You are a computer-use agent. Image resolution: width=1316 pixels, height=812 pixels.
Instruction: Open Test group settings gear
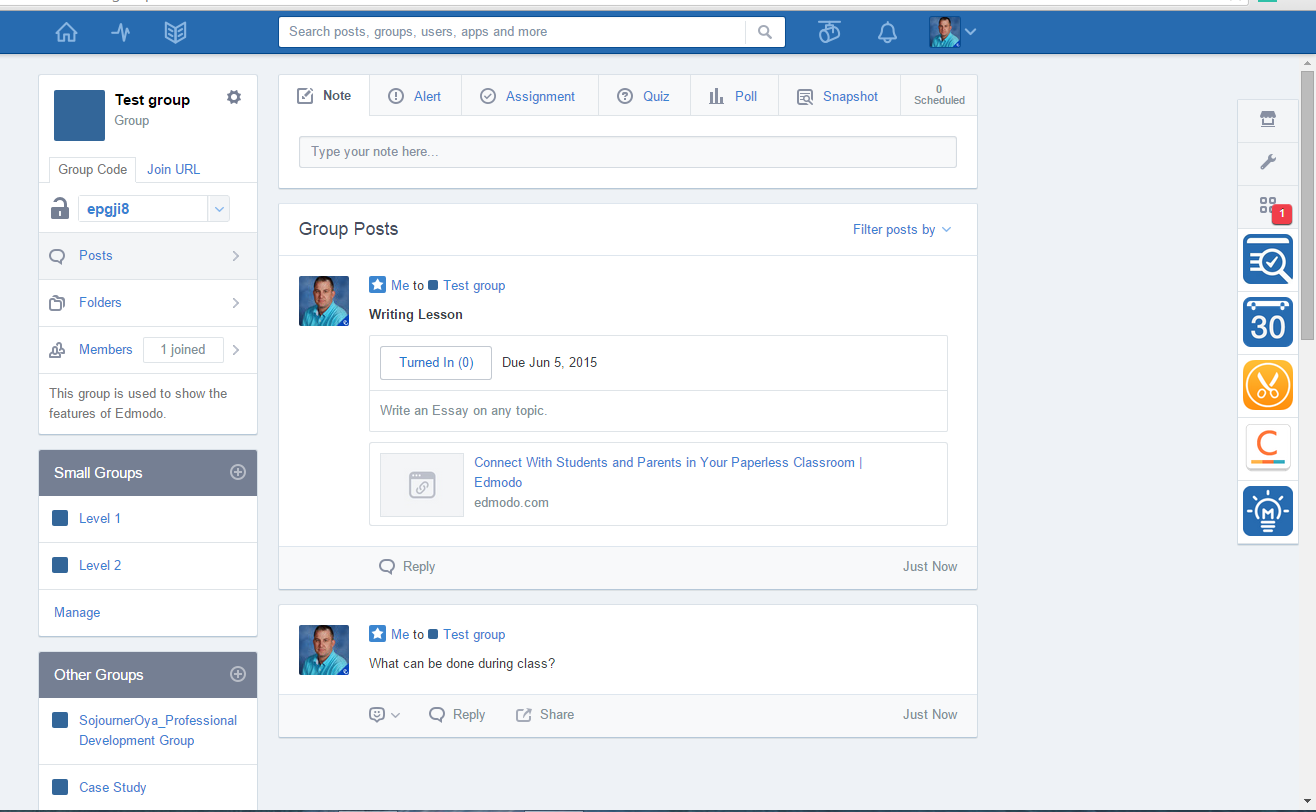[234, 97]
